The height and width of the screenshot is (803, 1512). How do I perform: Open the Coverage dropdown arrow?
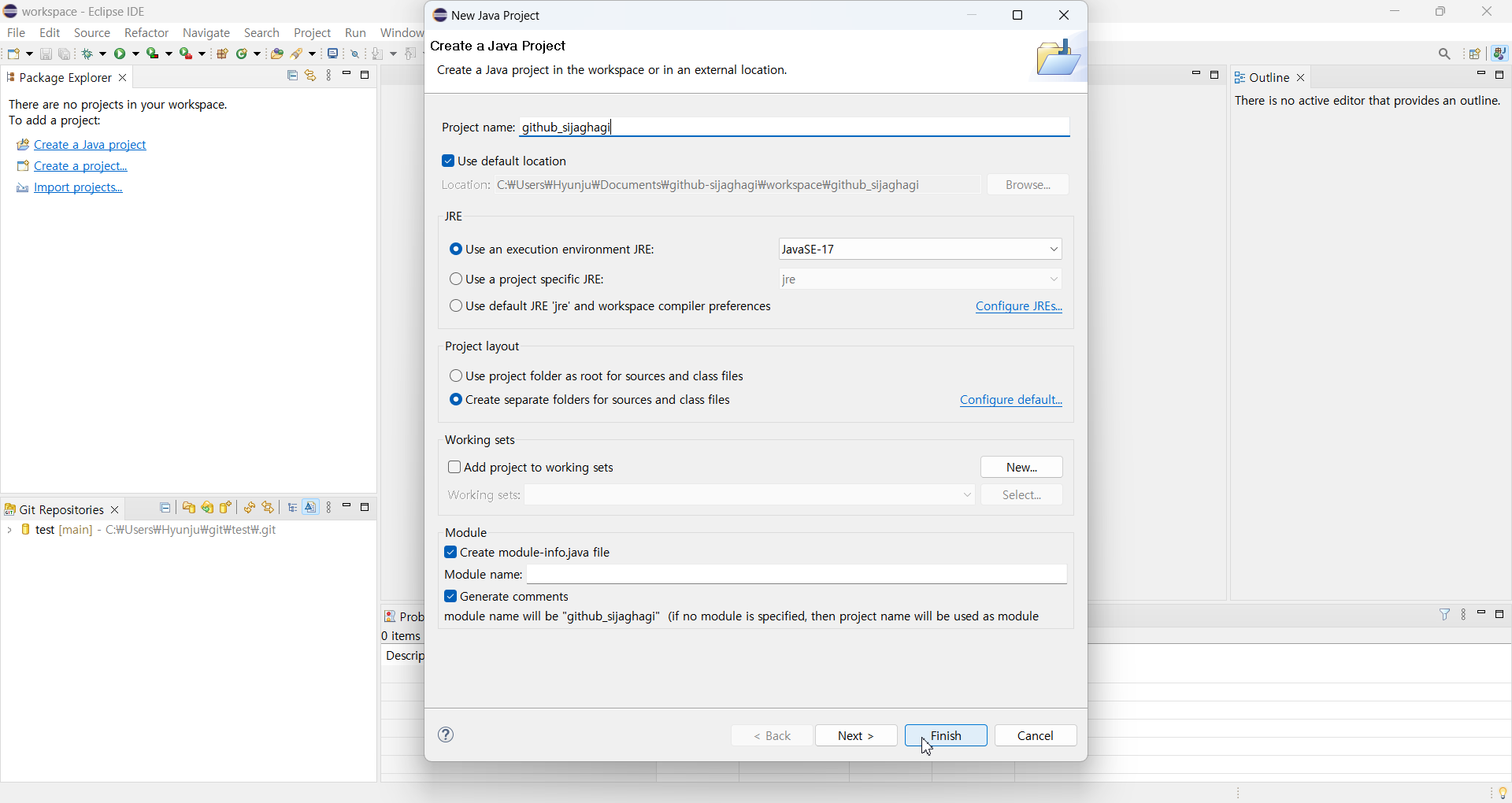169,54
